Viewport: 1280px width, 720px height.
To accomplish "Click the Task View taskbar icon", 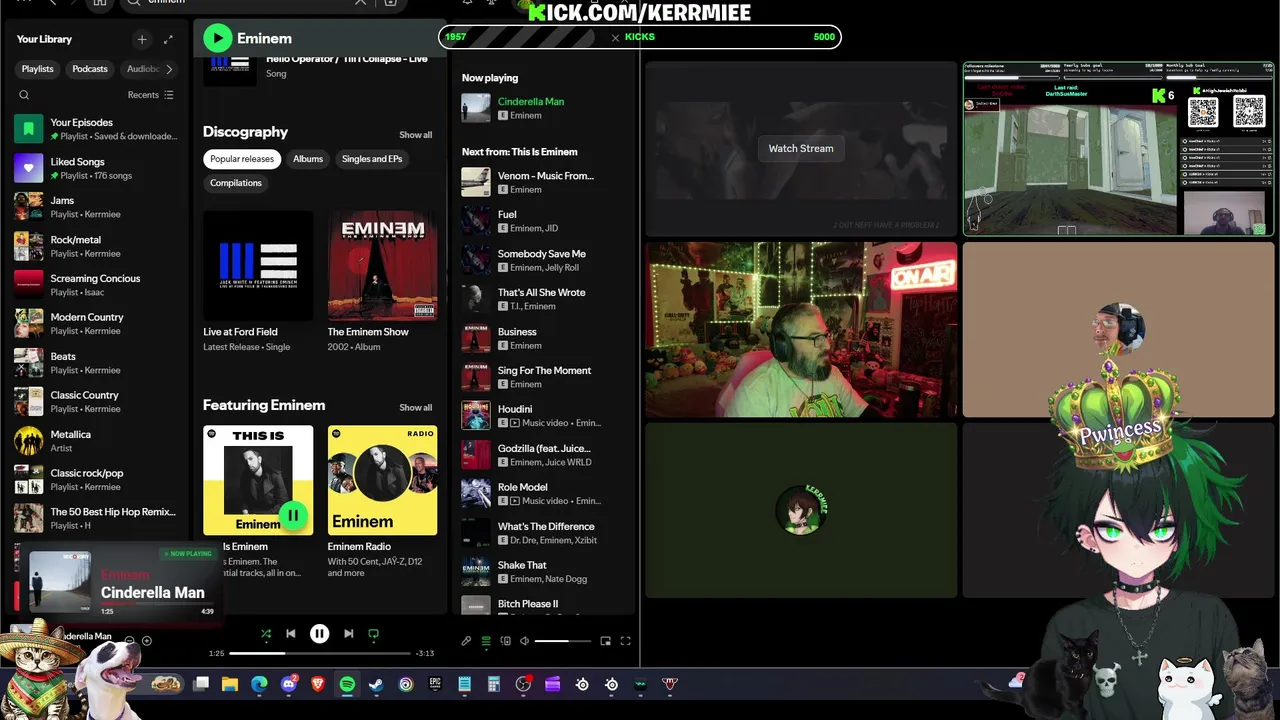I will click(x=201, y=684).
